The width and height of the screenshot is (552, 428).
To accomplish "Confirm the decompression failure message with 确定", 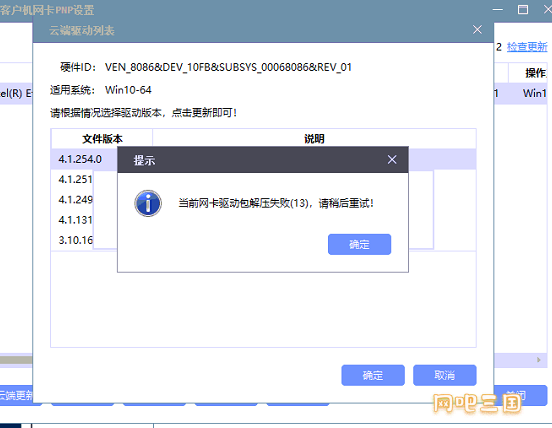I will (x=359, y=244).
